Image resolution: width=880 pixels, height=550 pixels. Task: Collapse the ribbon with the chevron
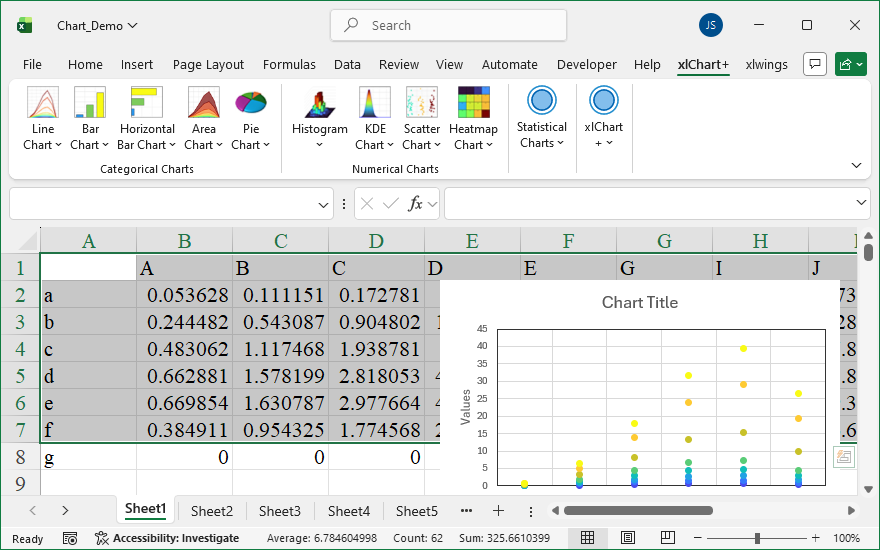click(x=856, y=165)
